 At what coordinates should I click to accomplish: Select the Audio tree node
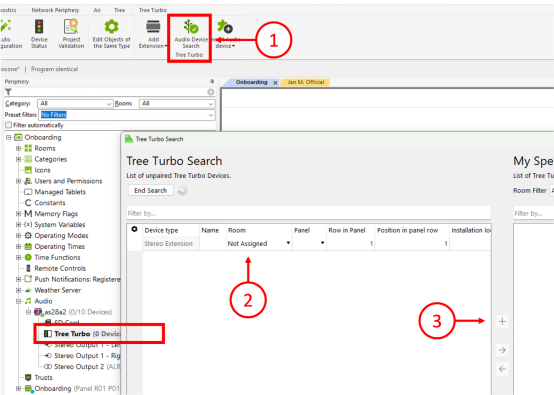coord(43,301)
